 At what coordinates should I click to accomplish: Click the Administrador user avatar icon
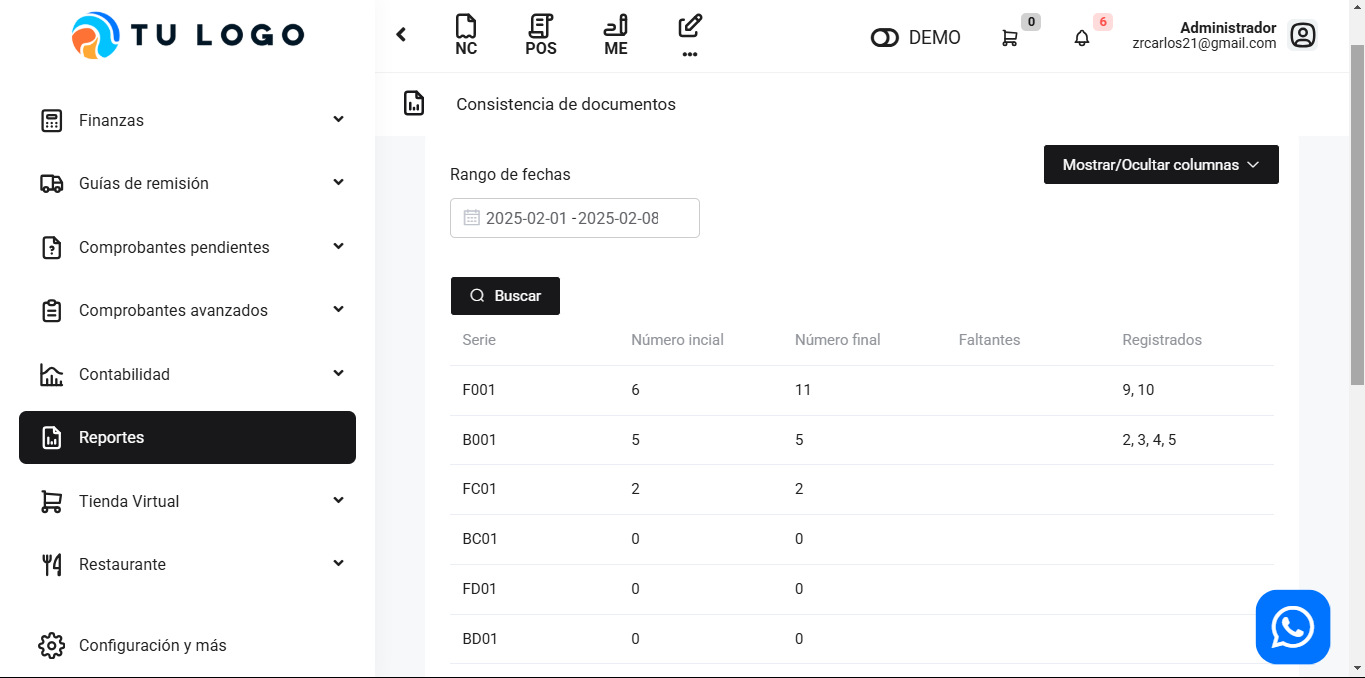[1302, 36]
